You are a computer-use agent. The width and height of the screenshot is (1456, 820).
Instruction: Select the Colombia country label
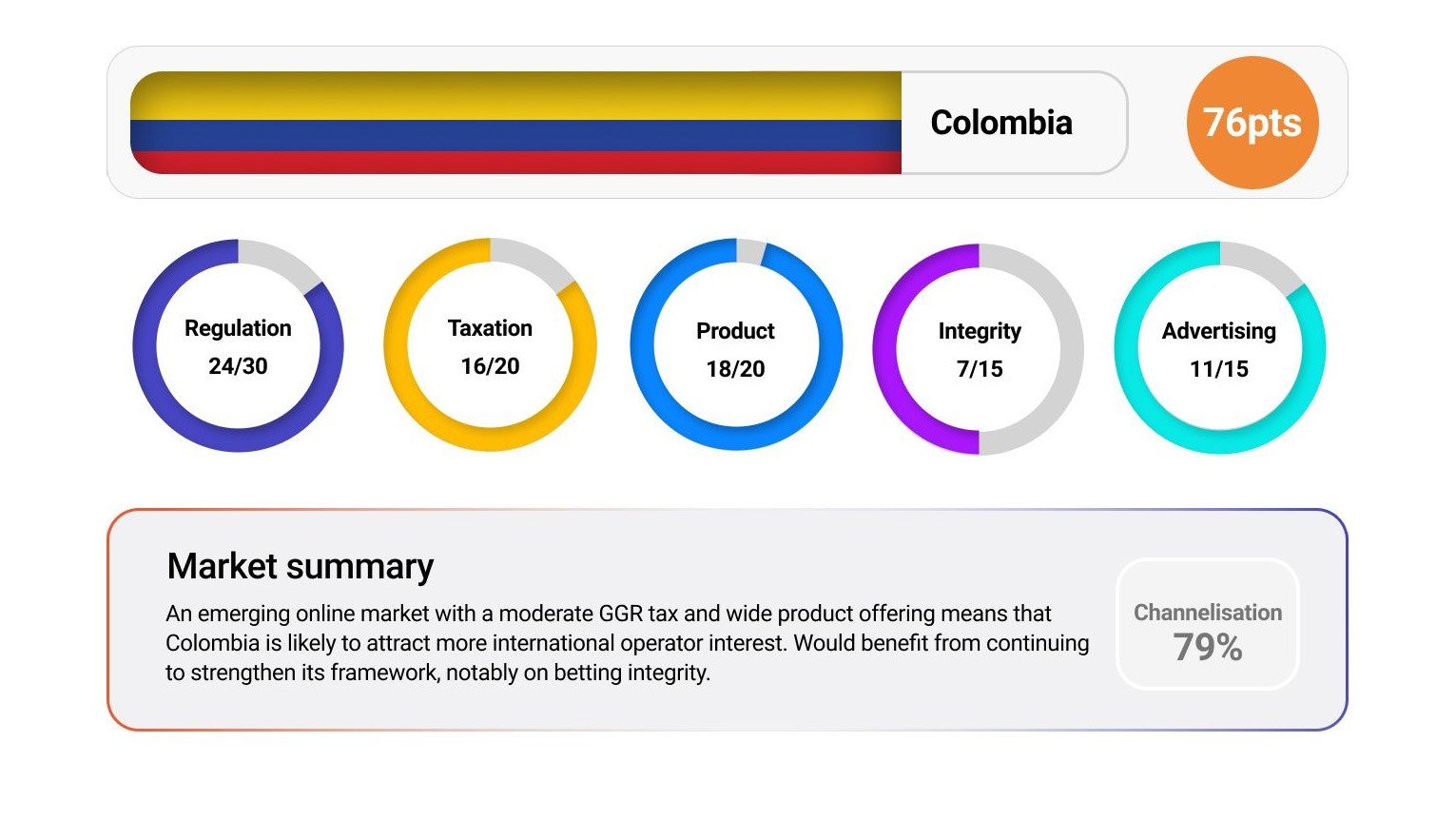click(1001, 123)
